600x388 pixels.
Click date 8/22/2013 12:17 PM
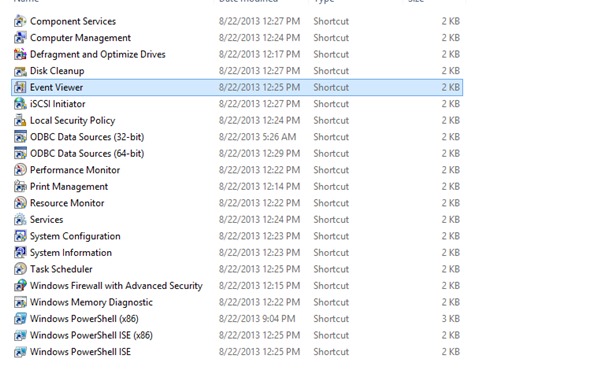259,54
